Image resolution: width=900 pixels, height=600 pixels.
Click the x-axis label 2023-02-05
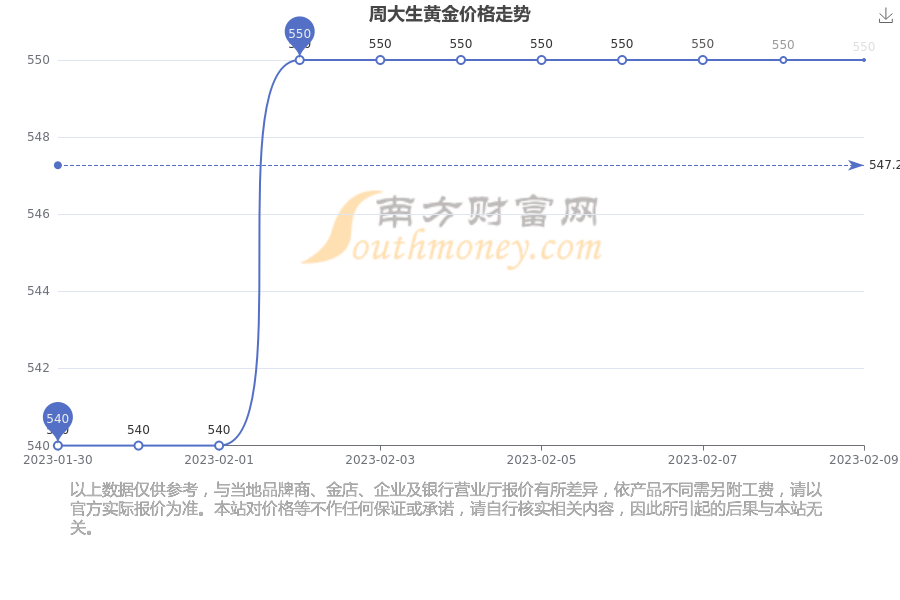[x=541, y=460]
